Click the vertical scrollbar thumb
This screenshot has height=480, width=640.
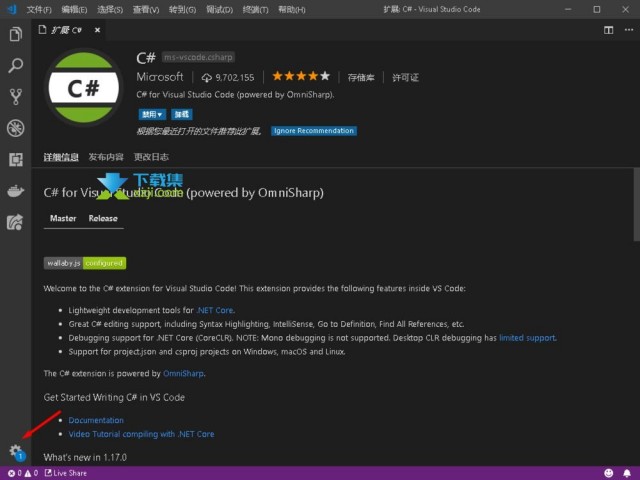tap(636, 204)
